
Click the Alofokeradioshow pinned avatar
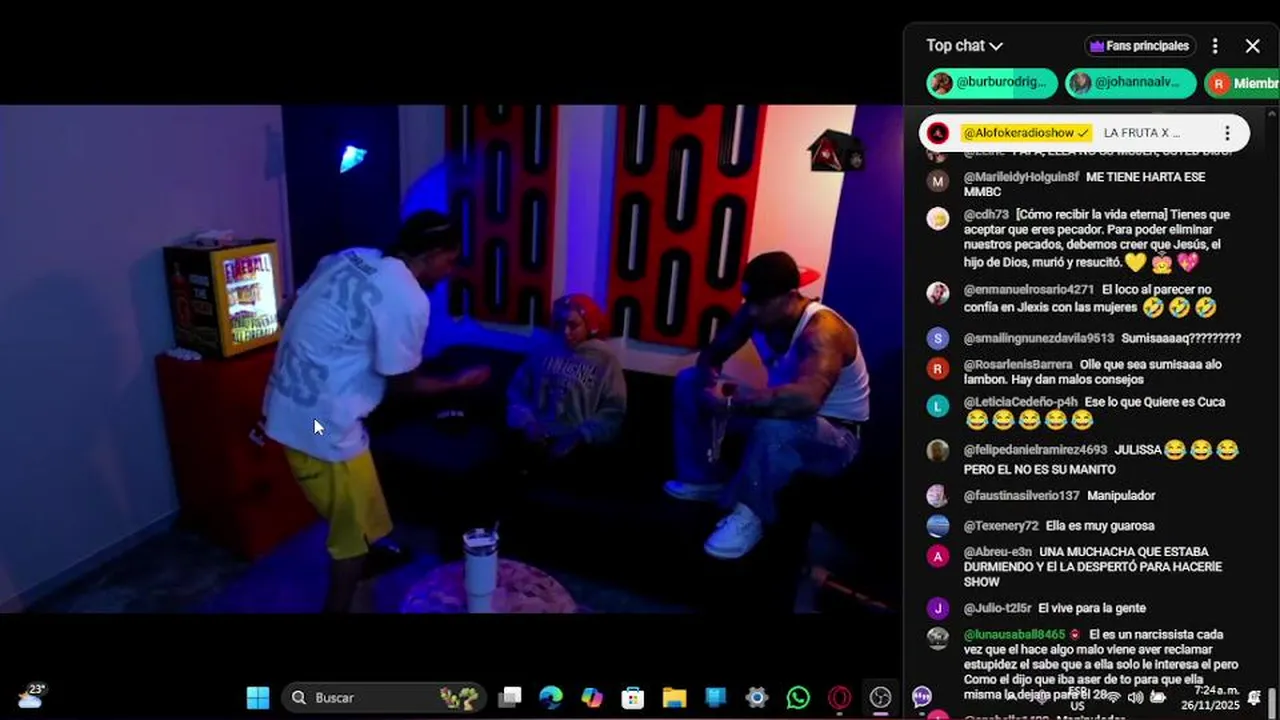tap(938, 133)
